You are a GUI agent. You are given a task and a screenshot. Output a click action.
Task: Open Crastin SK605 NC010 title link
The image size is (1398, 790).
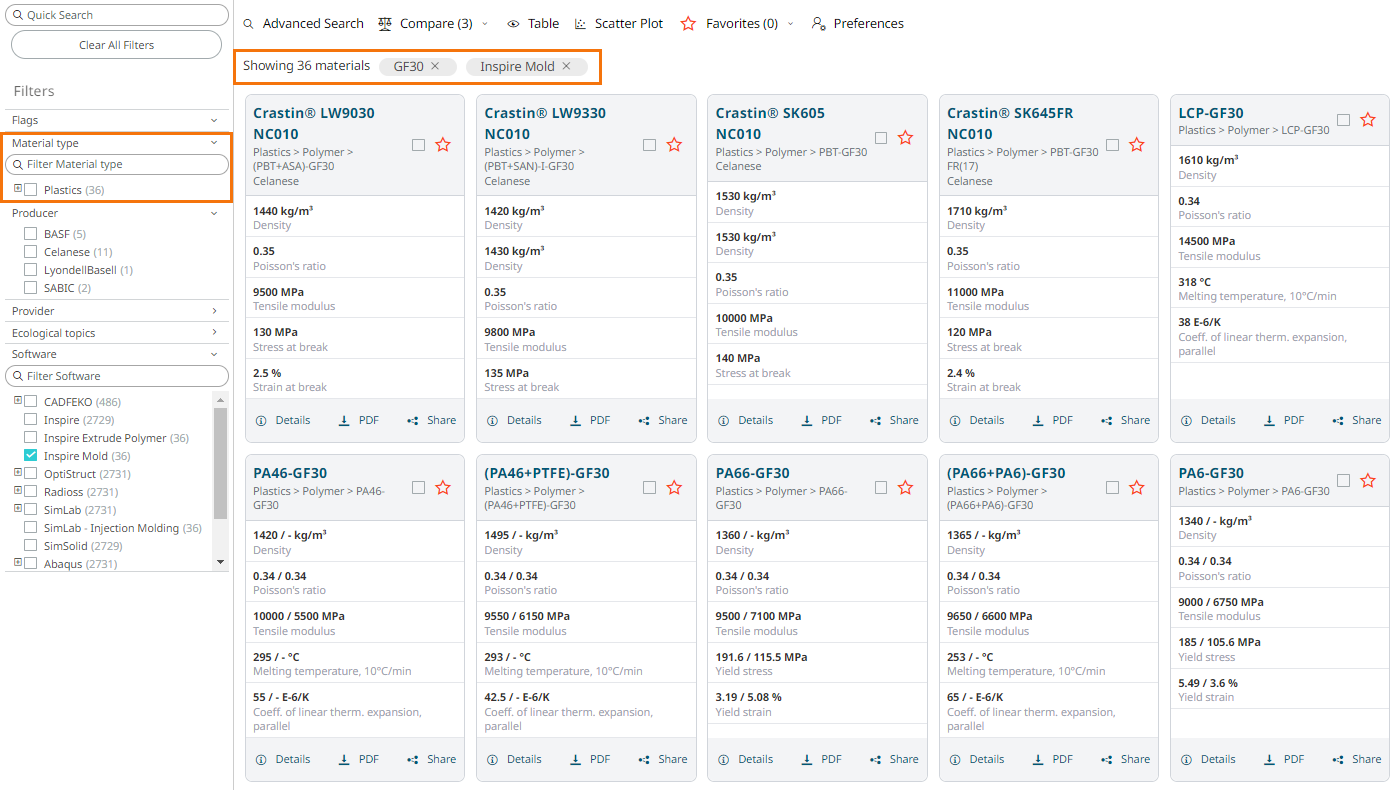[771, 124]
